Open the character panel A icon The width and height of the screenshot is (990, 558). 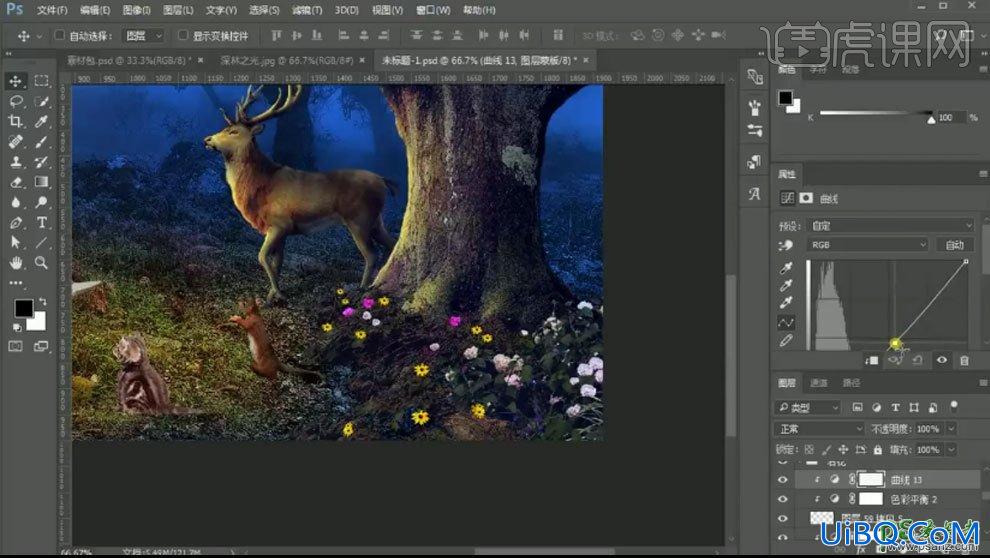click(754, 194)
